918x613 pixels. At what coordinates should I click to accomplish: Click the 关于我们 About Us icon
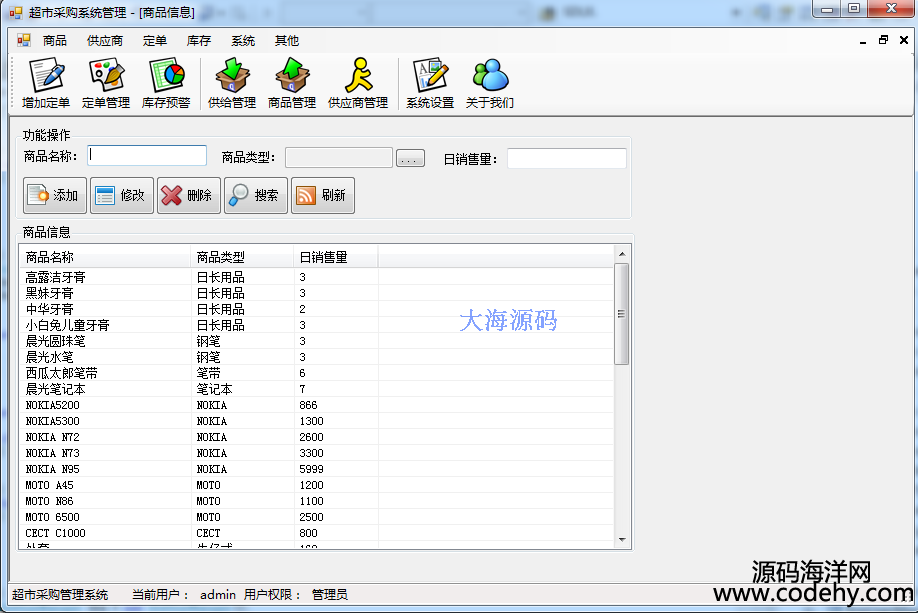[x=490, y=83]
